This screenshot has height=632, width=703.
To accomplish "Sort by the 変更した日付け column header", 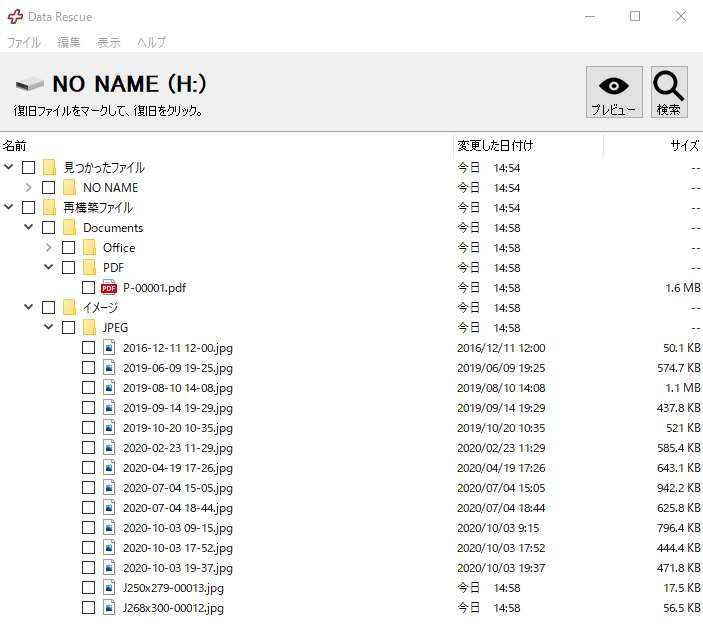I will tap(495, 146).
